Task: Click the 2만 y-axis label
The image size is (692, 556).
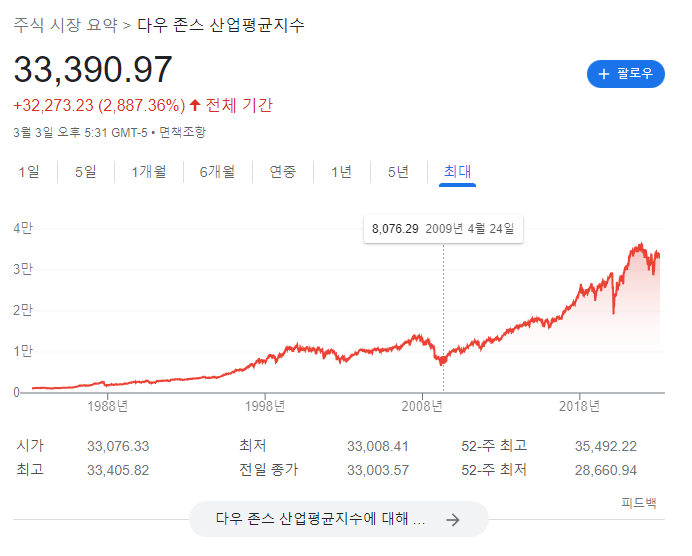Action: pos(23,310)
